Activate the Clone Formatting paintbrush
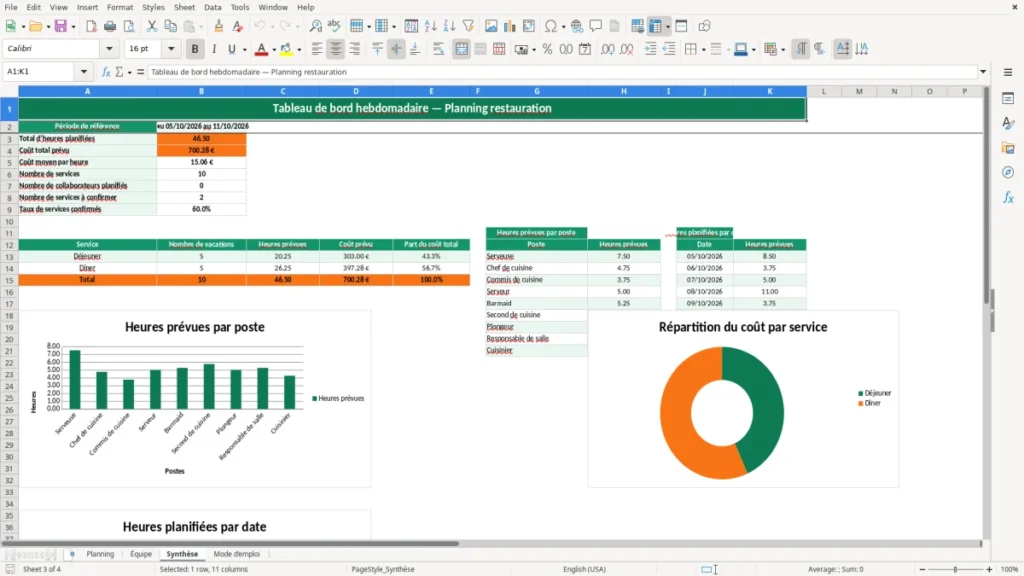The height and width of the screenshot is (576, 1024). [x=219, y=26]
